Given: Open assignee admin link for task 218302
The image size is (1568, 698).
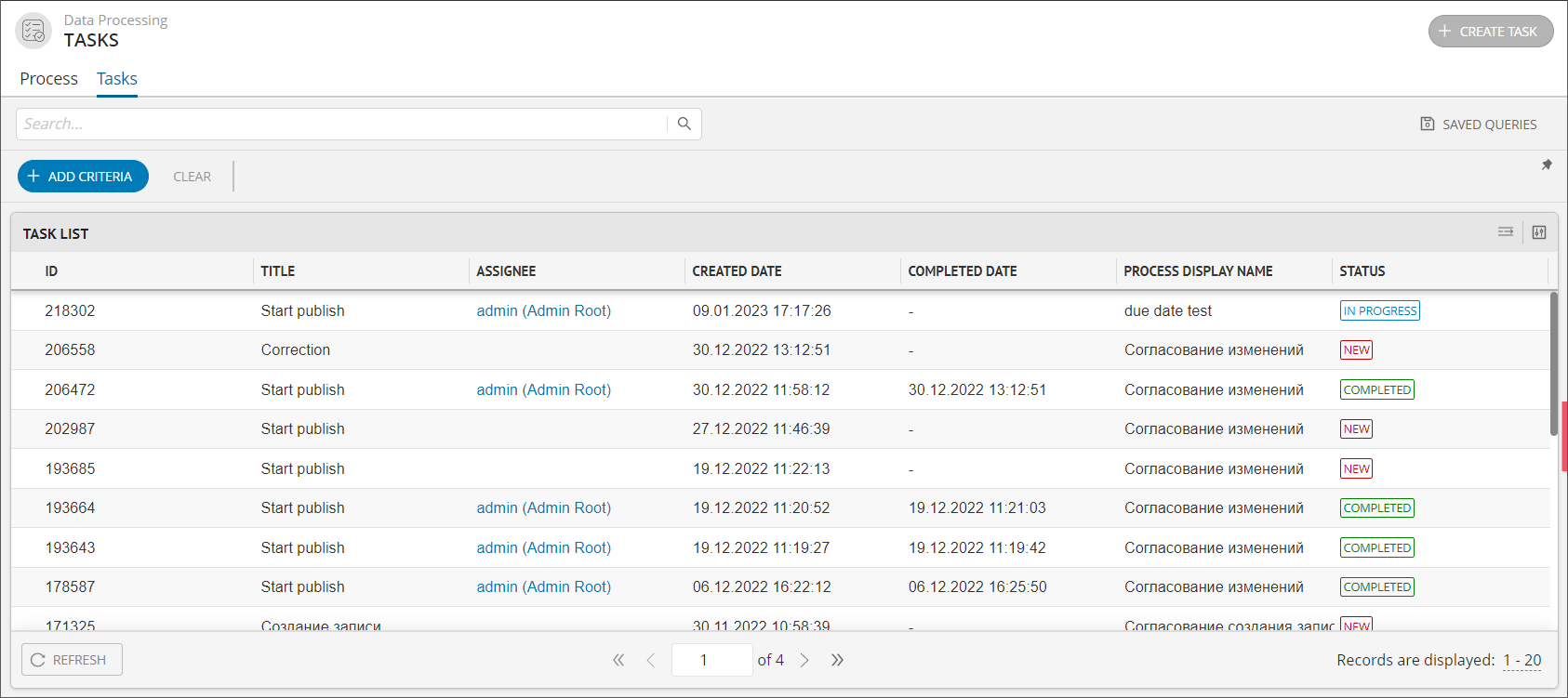Looking at the screenshot, I should click(544, 310).
